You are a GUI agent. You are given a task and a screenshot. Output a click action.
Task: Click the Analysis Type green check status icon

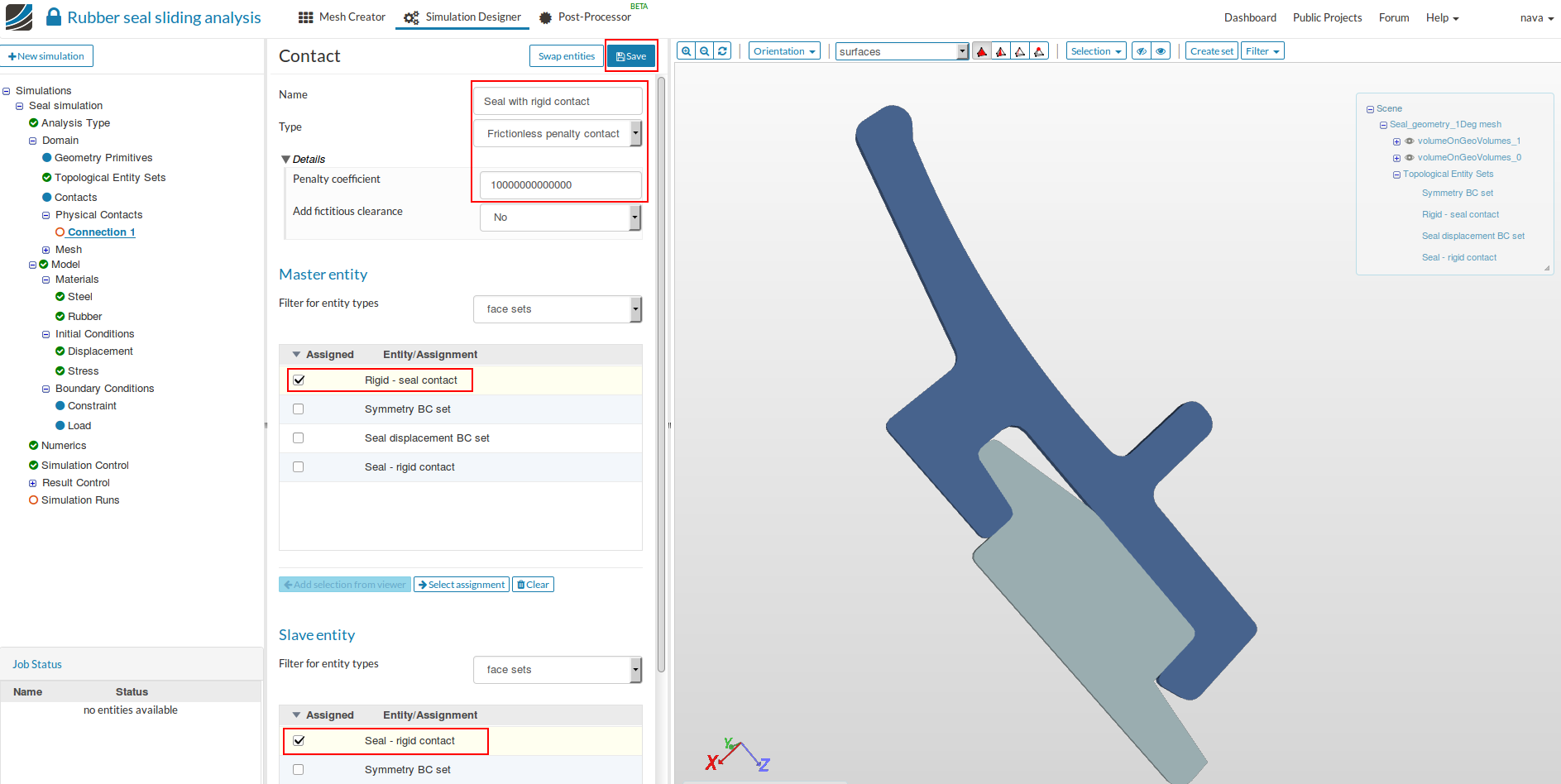(x=34, y=123)
